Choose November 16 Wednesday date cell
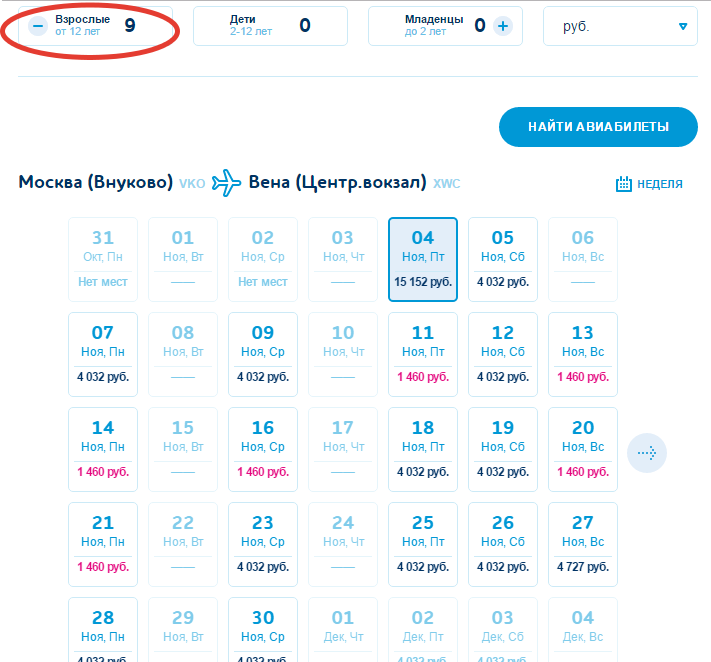Screen dimensions: 711x662 tap(263, 448)
